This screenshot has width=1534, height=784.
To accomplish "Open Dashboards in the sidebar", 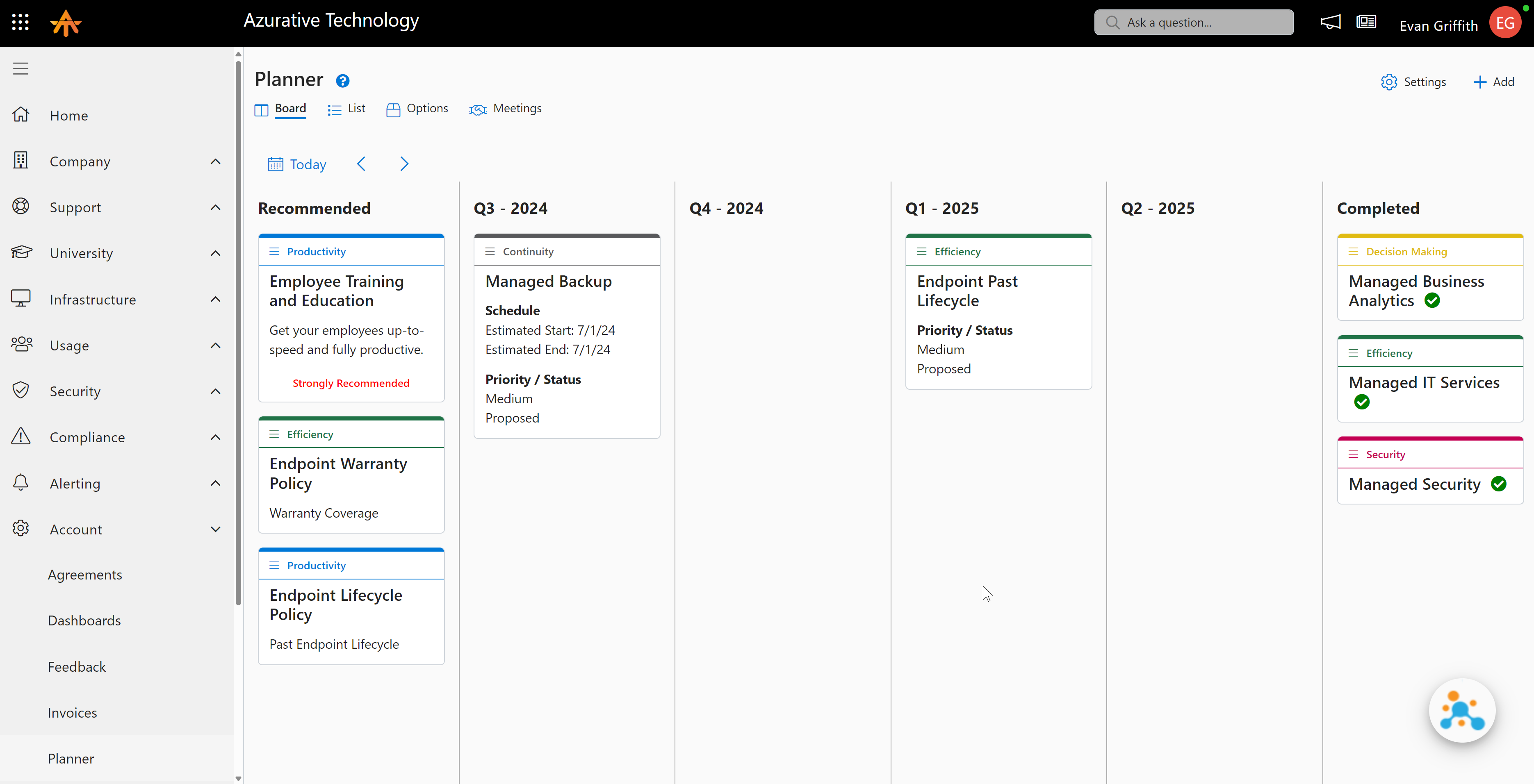I will (84, 620).
